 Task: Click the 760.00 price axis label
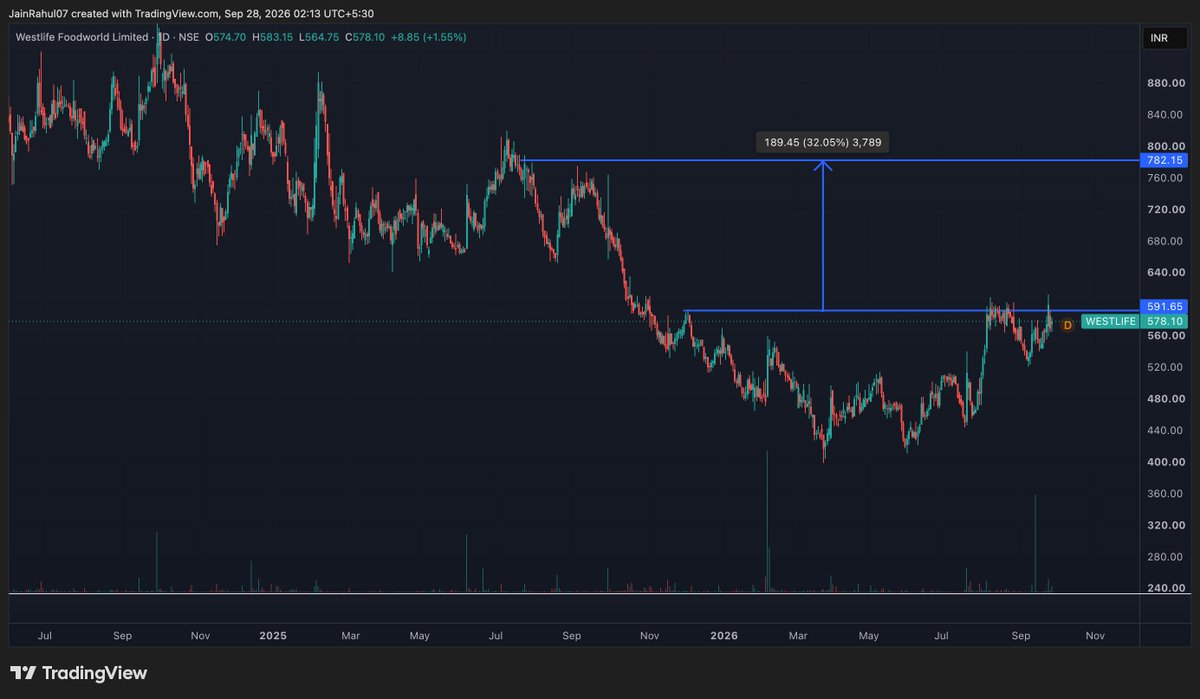point(1165,178)
